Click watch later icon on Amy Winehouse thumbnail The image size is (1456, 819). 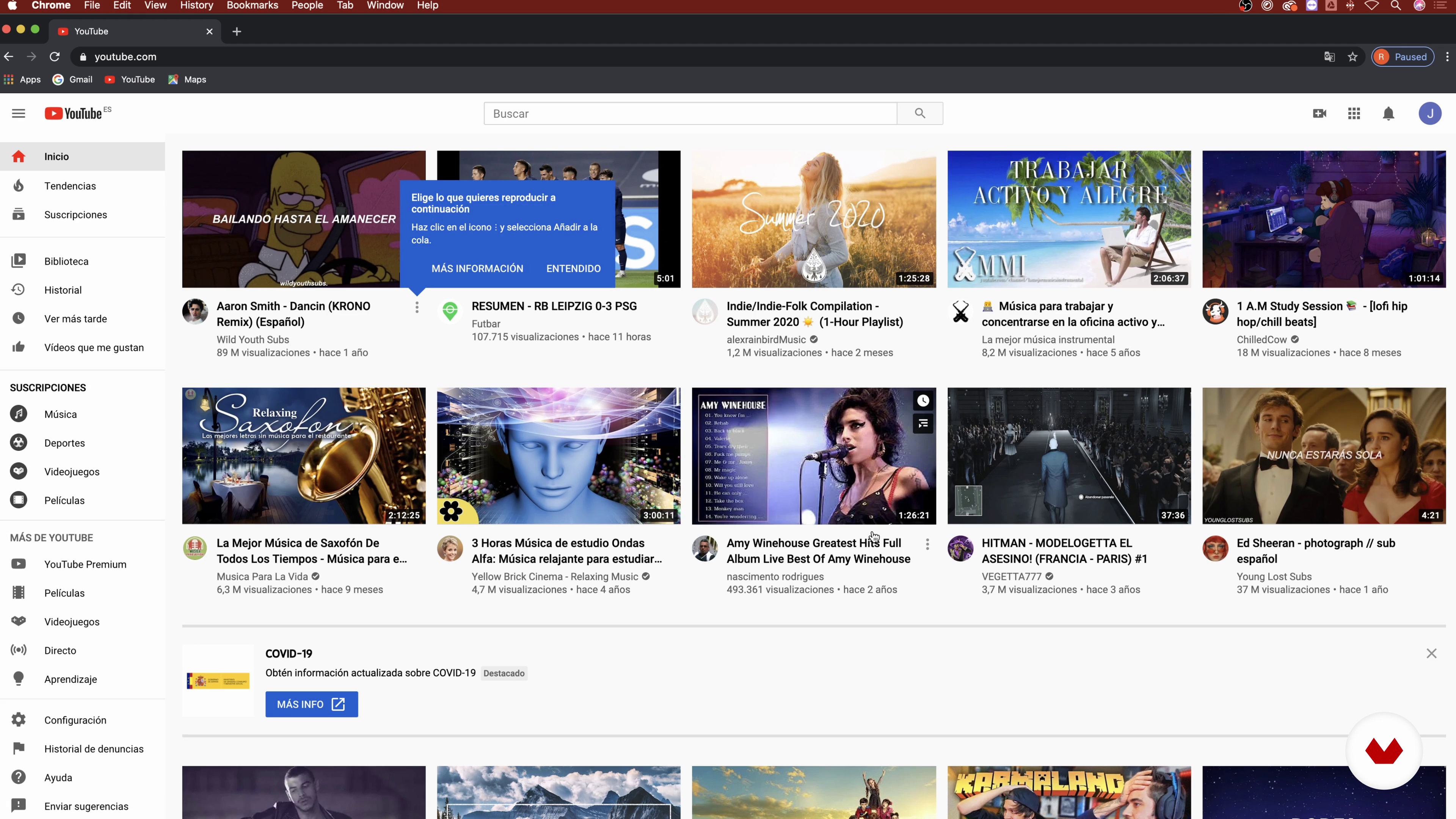(x=923, y=401)
